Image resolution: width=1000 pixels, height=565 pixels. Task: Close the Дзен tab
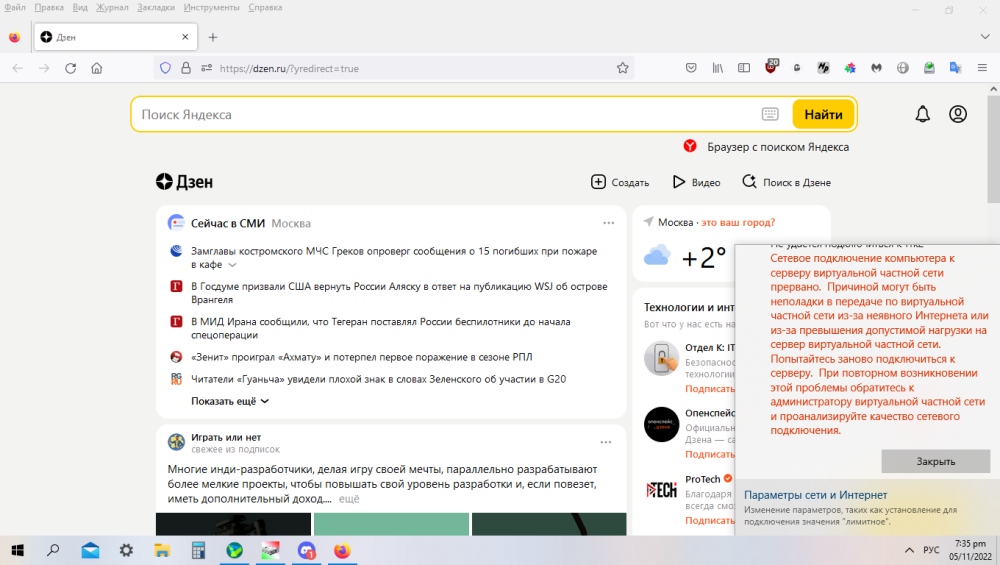(x=185, y=37)
